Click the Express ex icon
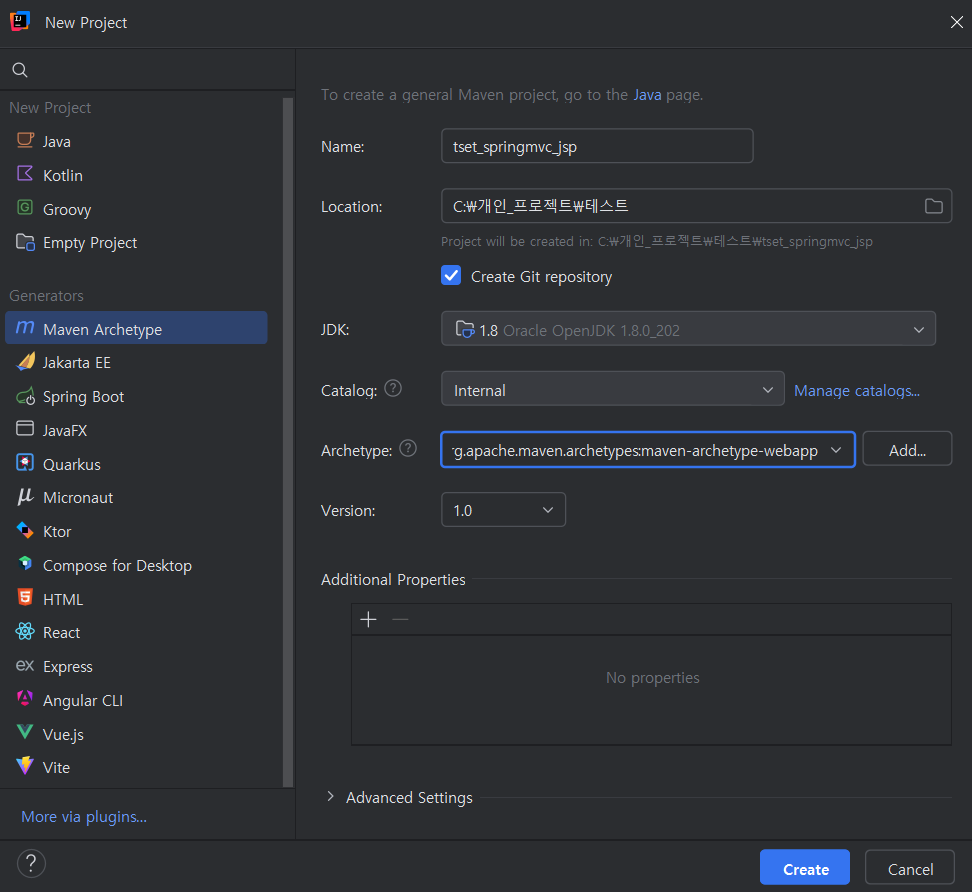The width and height of the screenshot is (972, 892). tap(25, 666)
